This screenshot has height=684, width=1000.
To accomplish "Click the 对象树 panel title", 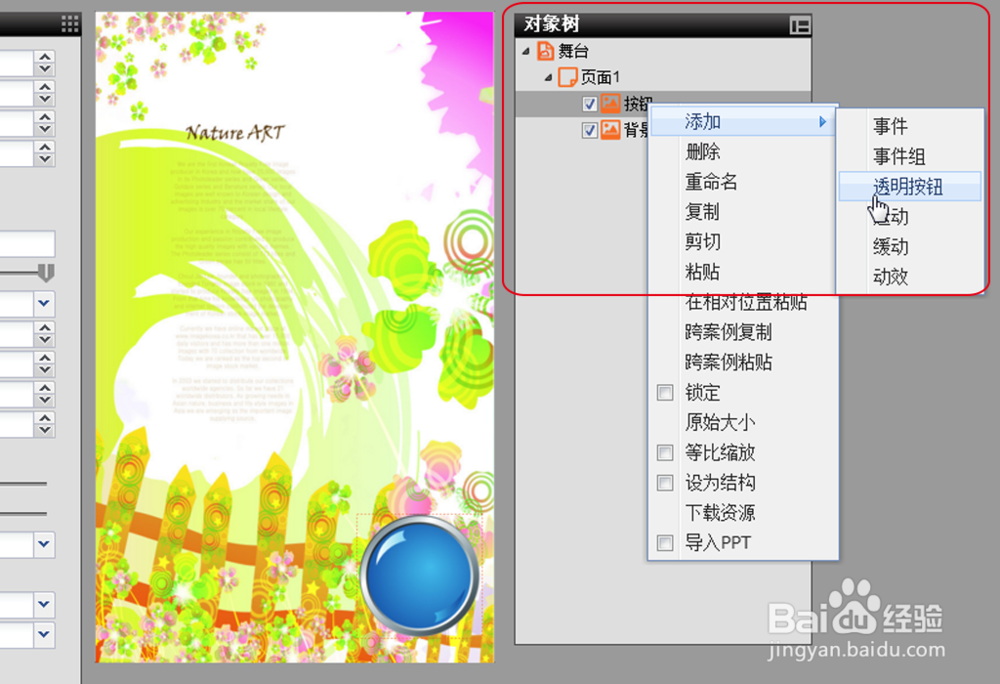I will pos(551,25).
